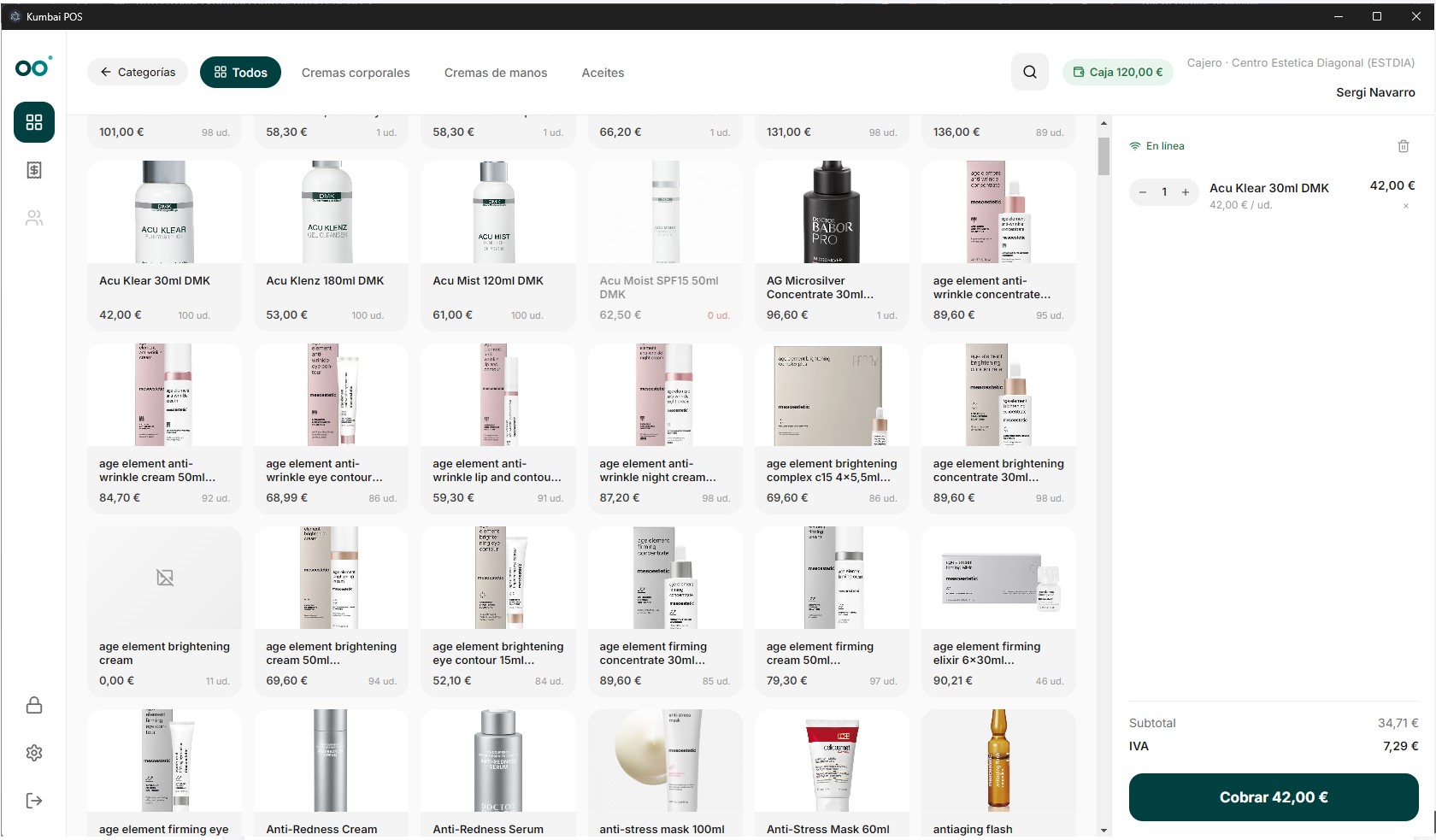Click cashier name Sergi Navarro
The width and height of the screenshot is (1436, 840).
click(x=1375, y=92)
